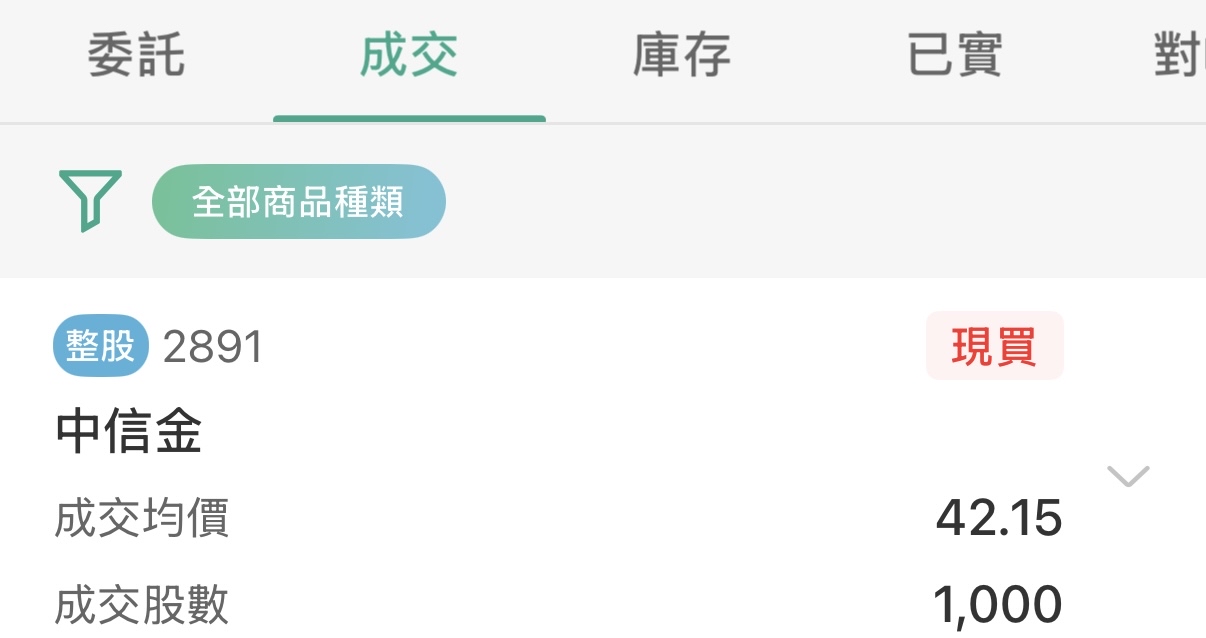Open the 中信金 stock name
This screenshot has height=638, width=1206.
pyautogui.click(x=129, y=432)
